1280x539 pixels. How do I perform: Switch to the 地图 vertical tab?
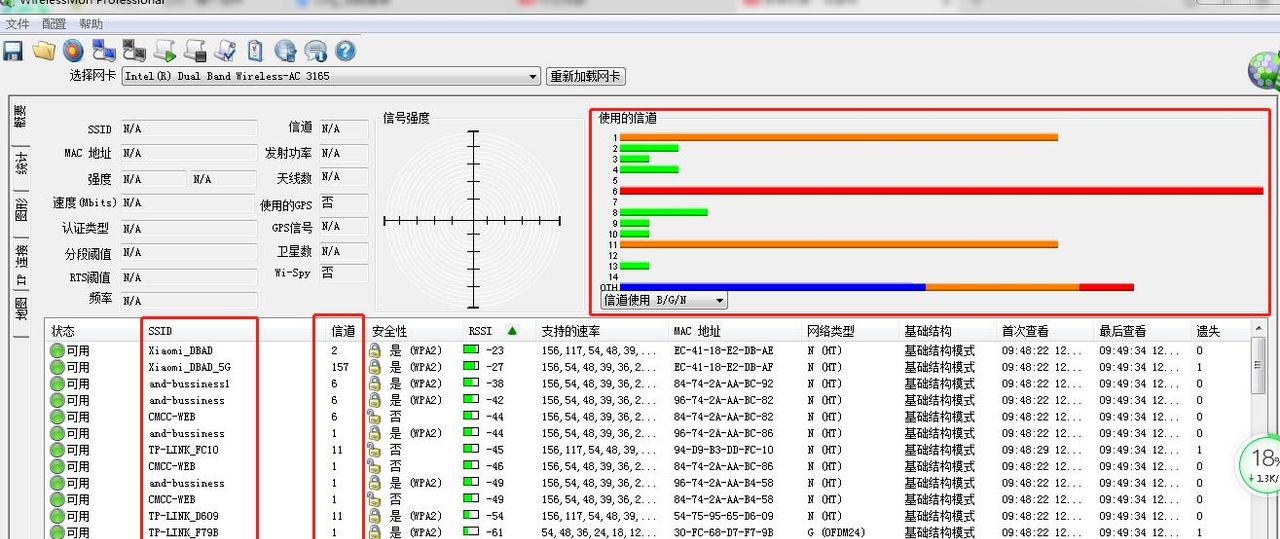click(x=20, y=309)
